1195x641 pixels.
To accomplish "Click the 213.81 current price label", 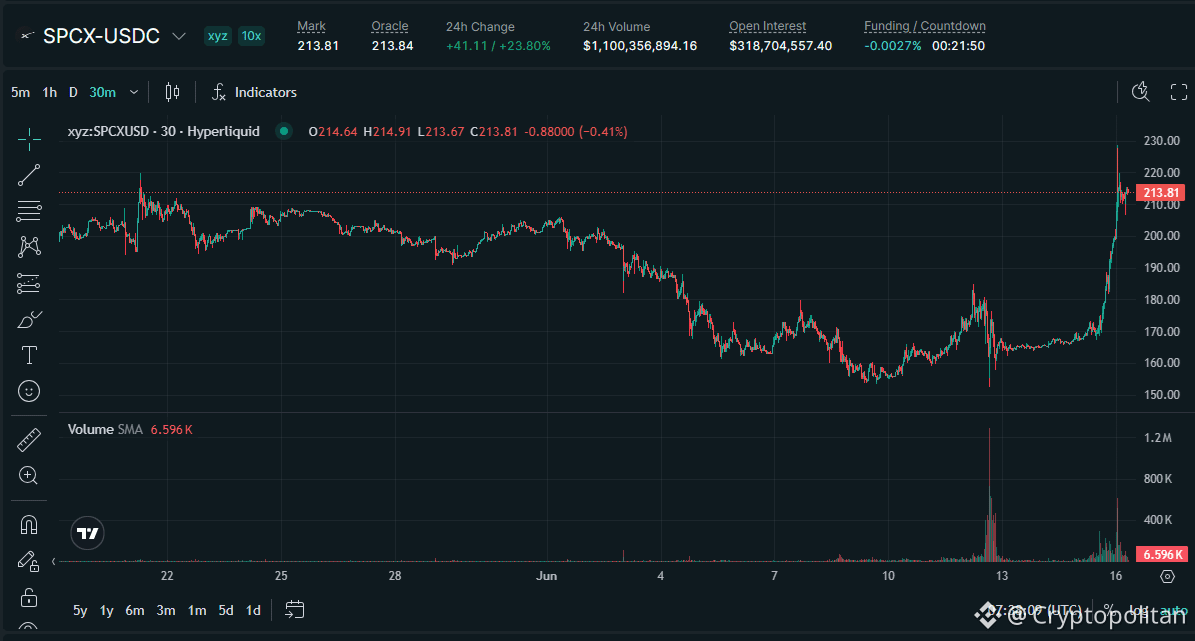I will click(1161, 193).
